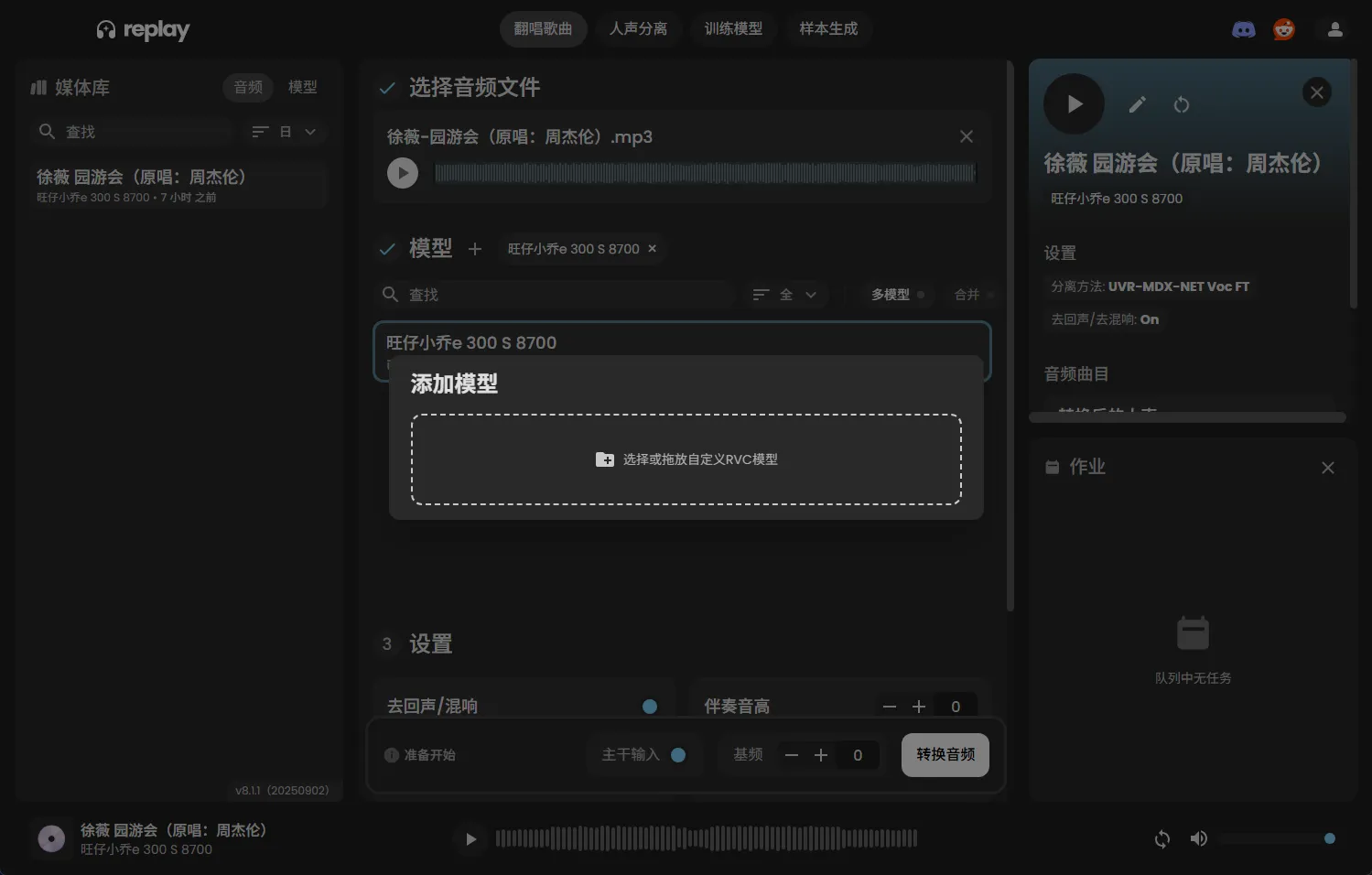Switch to the 模型 tab in media library
The image size is (1372, 875).
pos(302,87)
